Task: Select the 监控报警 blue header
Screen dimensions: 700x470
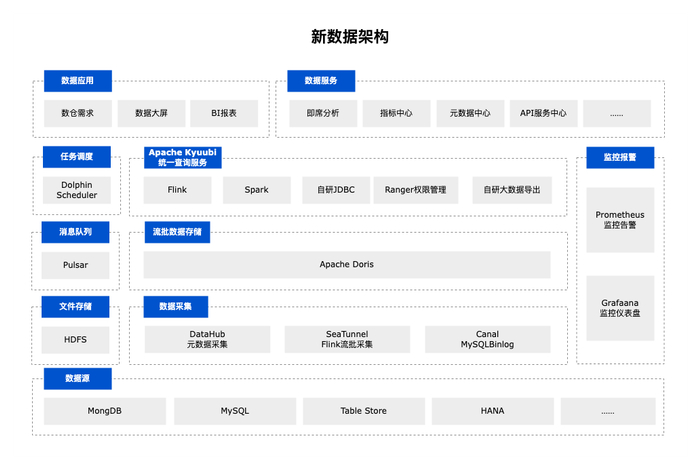Action: (x=620, y=158)
